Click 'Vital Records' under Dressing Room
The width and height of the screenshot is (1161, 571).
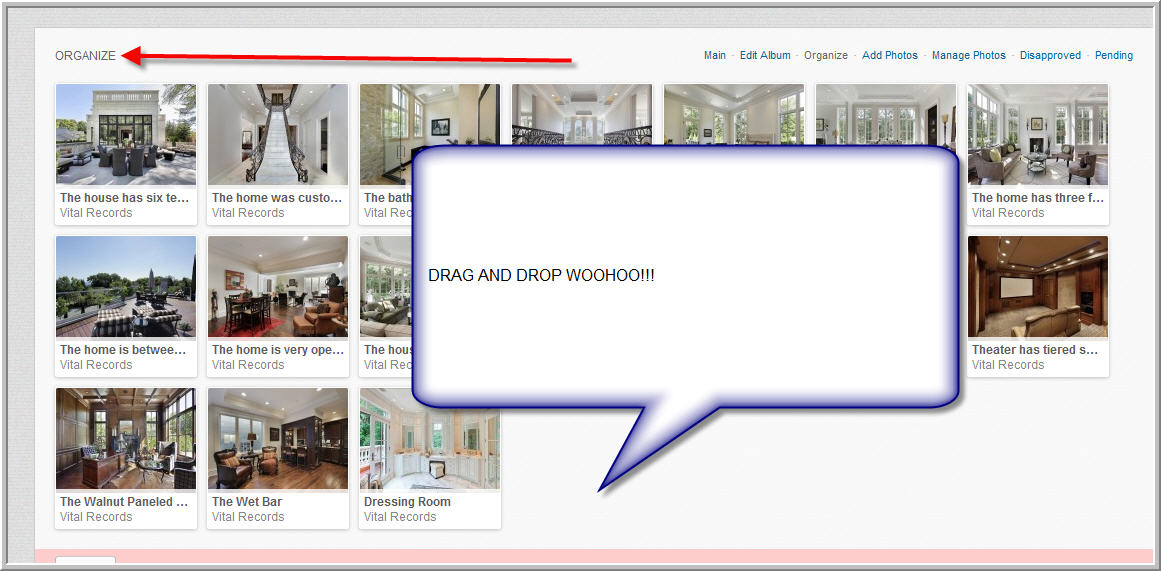pyautogui.click(x=400, y=516)
